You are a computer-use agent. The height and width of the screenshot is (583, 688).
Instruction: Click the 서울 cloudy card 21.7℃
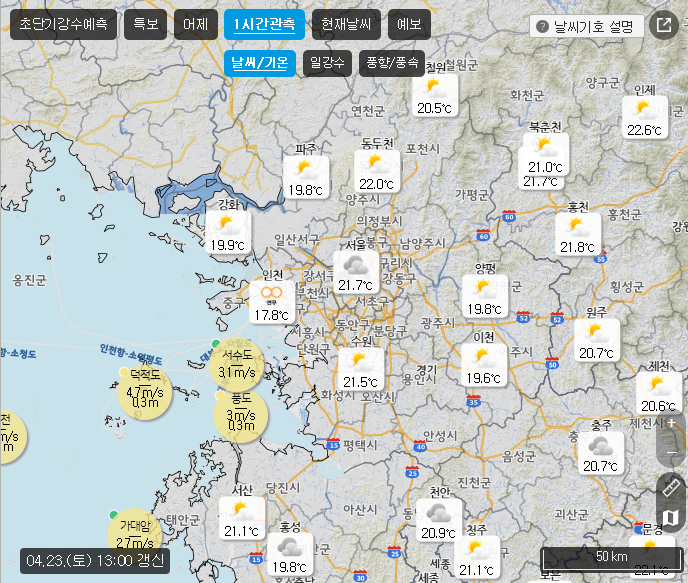(x=356, y=272)
